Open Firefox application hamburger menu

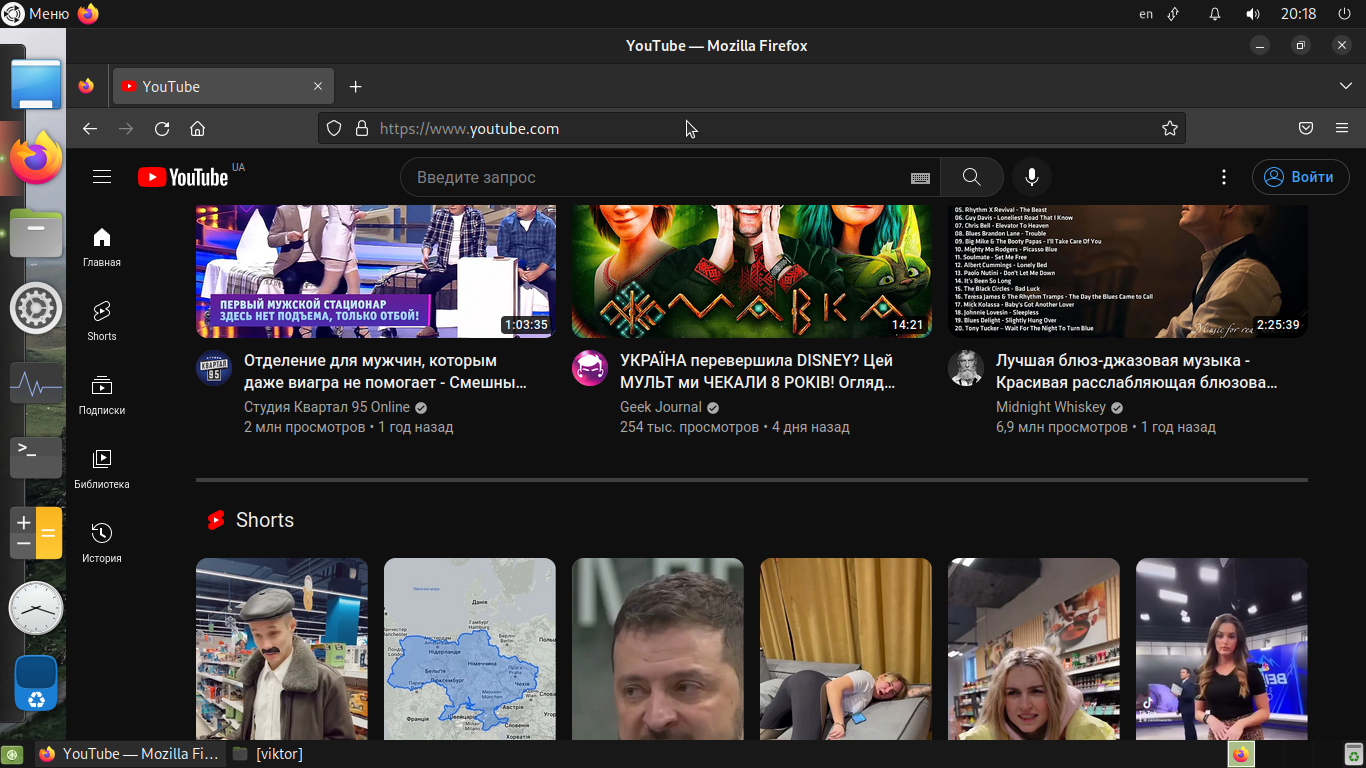(1342, 128)
